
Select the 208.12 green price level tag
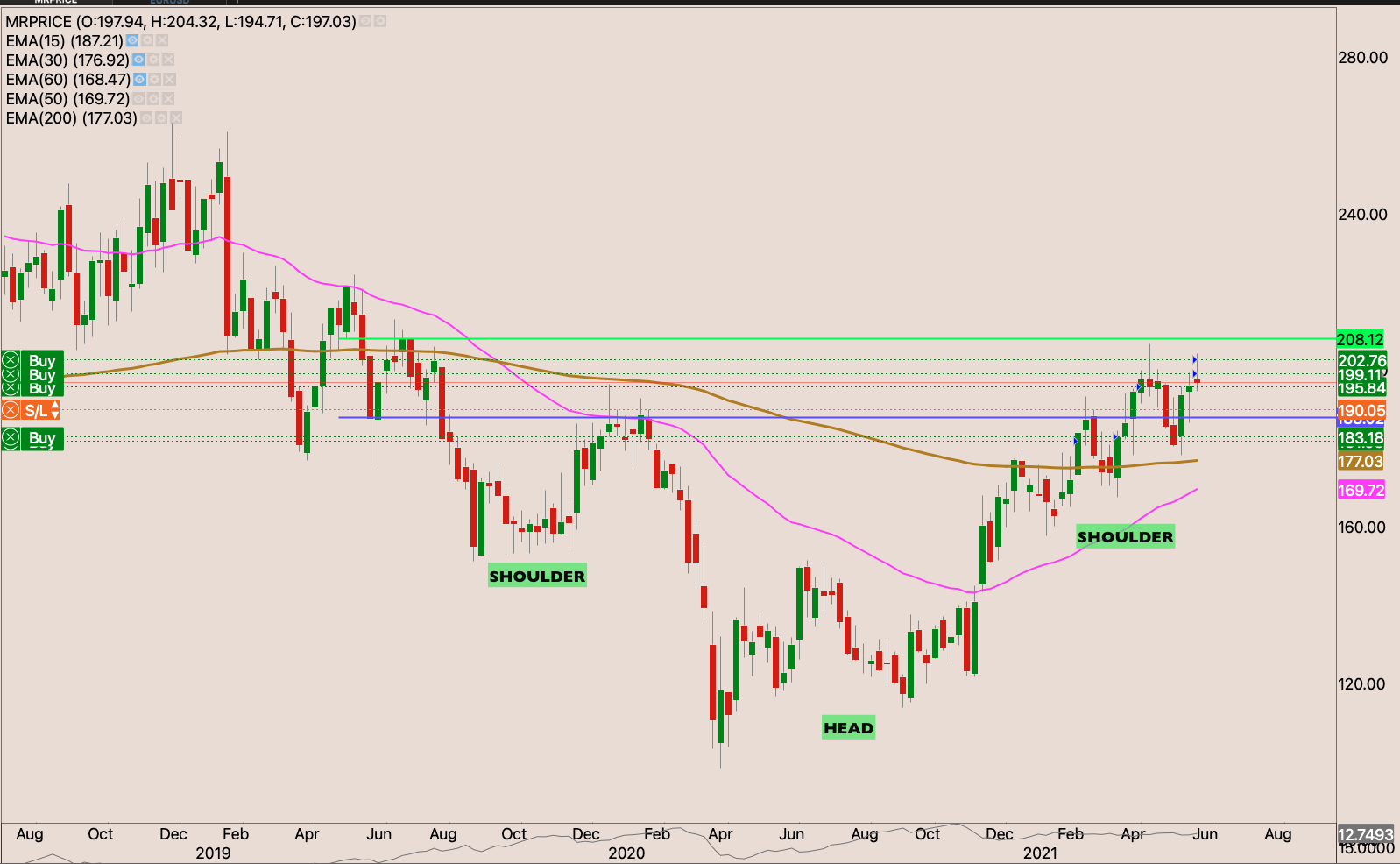(1360, 339)
